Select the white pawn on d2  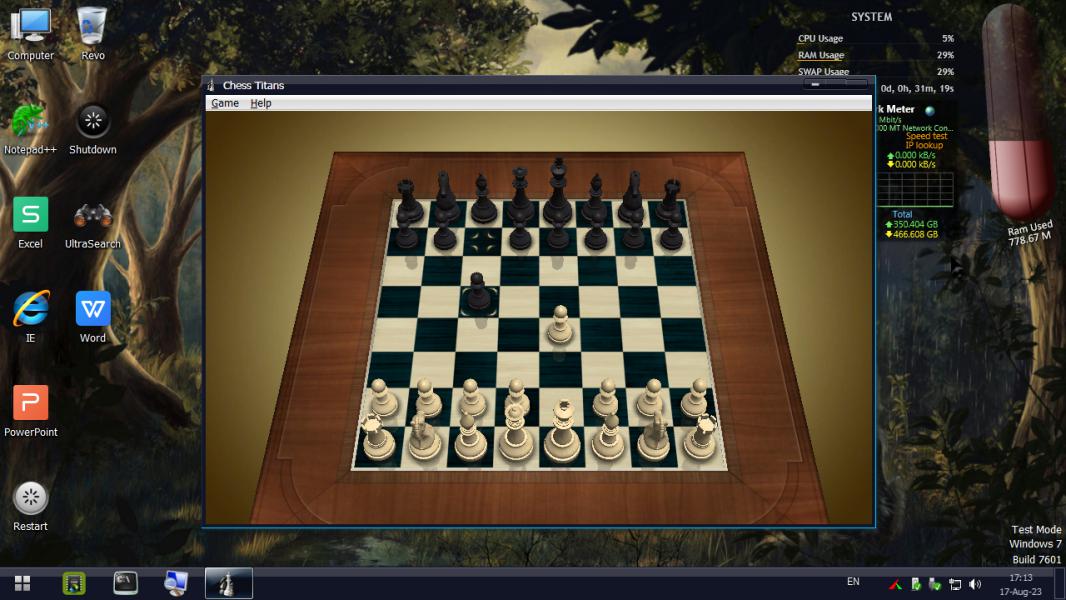click(516, 395)
